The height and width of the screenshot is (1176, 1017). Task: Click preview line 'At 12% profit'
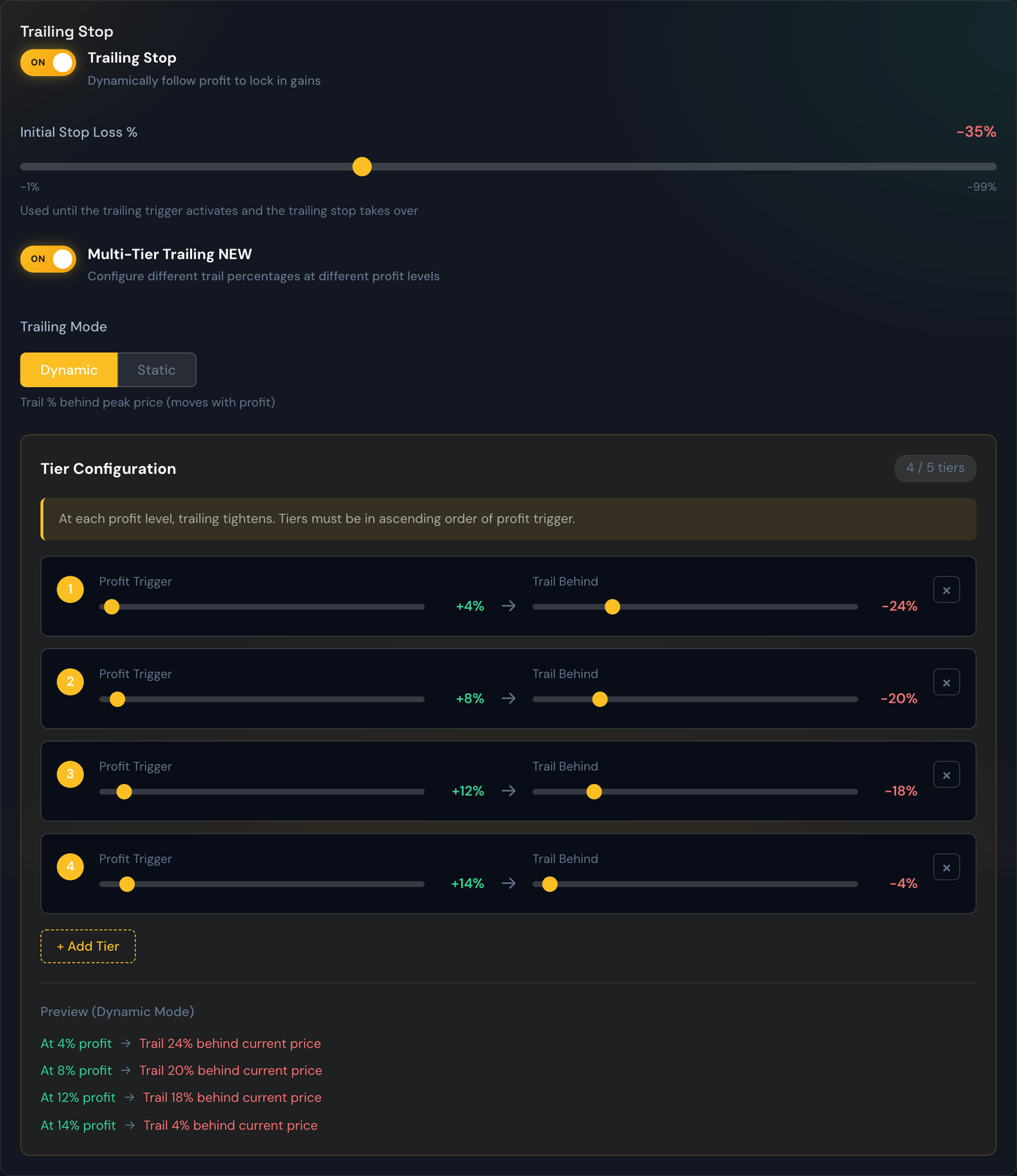tap(78, 1098)
